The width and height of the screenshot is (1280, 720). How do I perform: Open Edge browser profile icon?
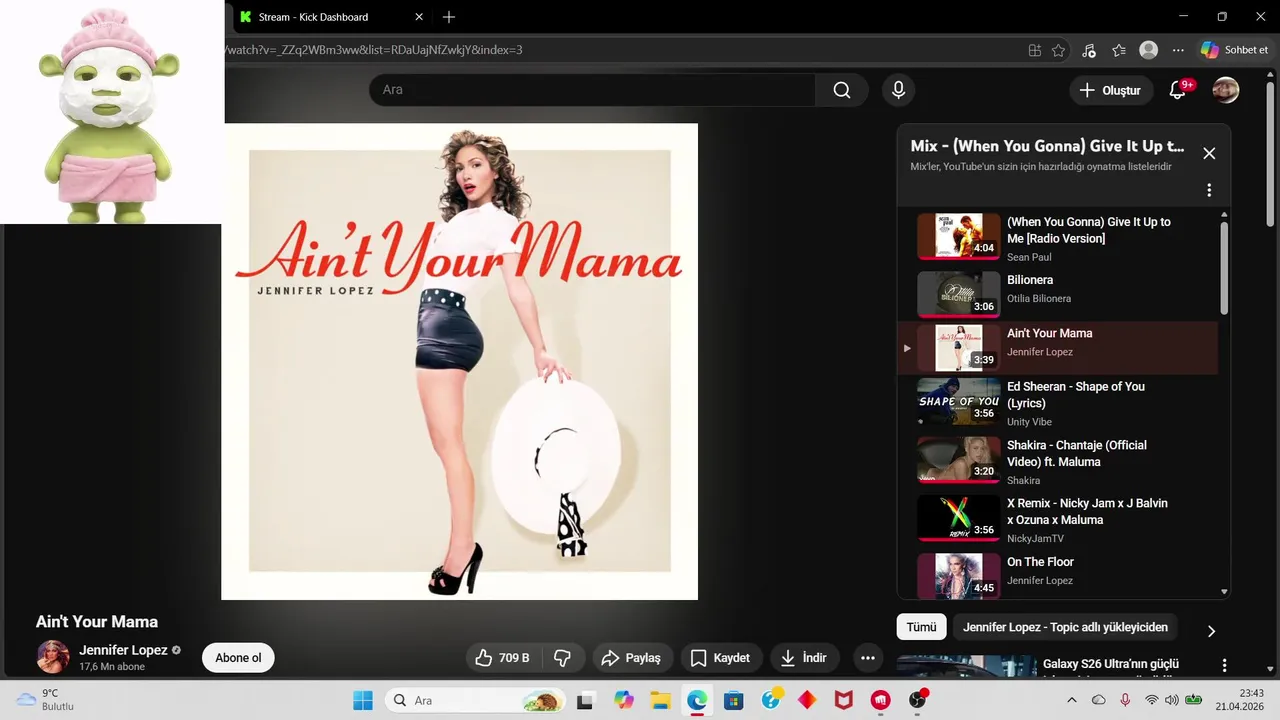[1149, 50]
